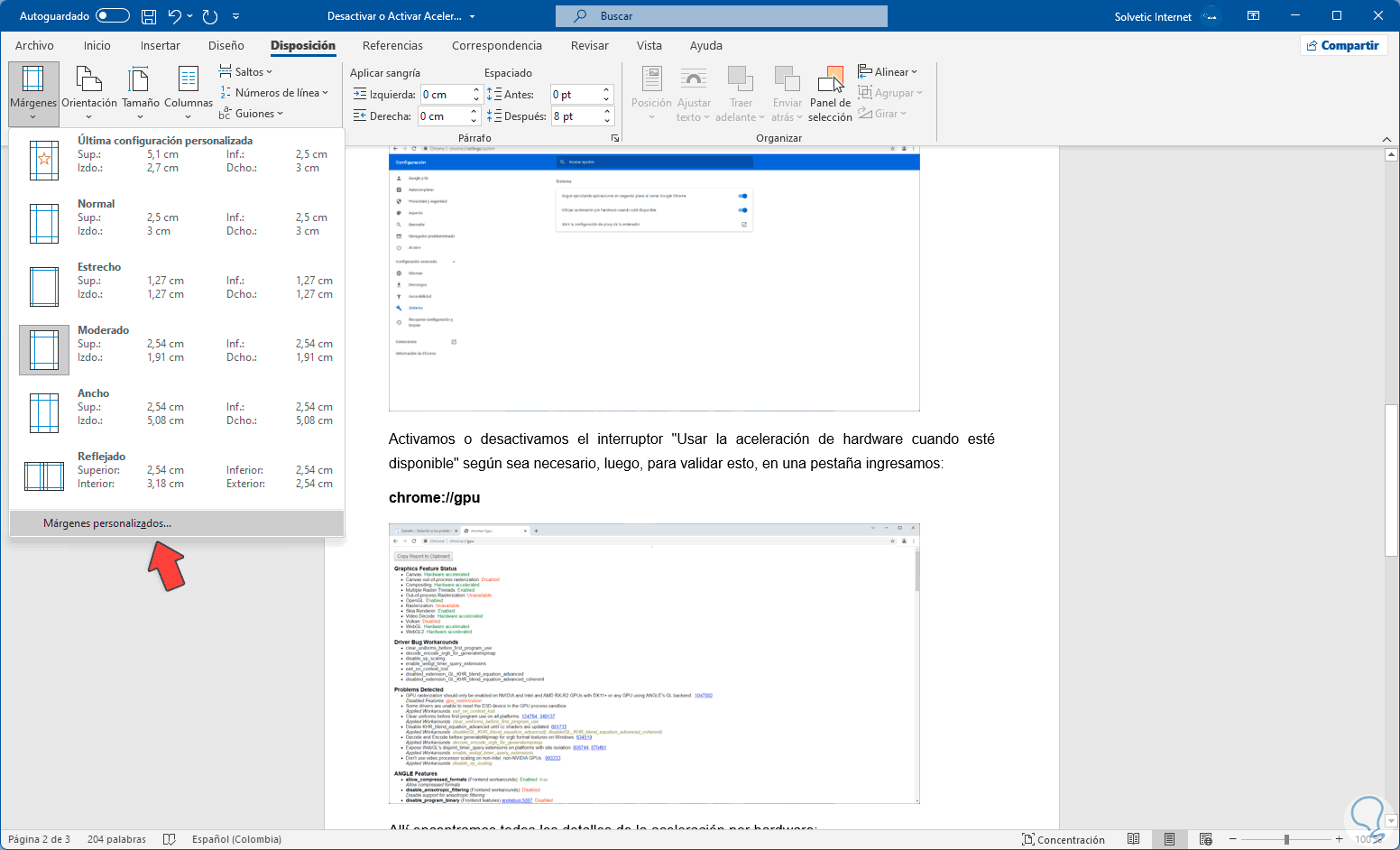Viewport: 1400px width, 850px height.
Task: Choose Márgenes personalizados menu entry
Action: tap(107, 523)
